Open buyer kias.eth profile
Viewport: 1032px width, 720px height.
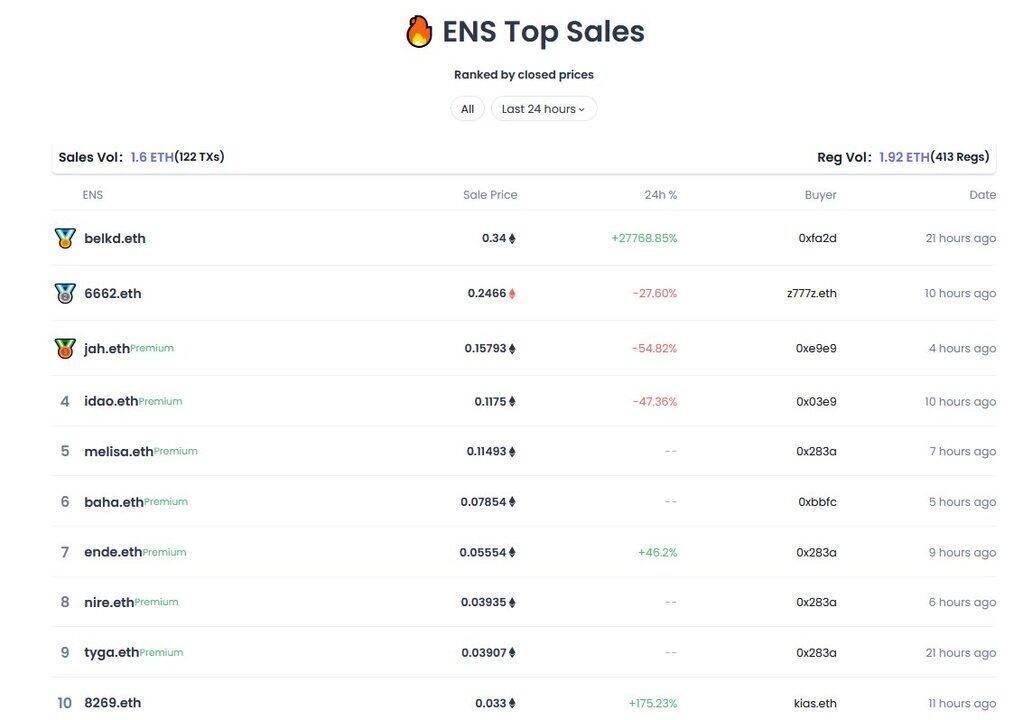(815, 704)
